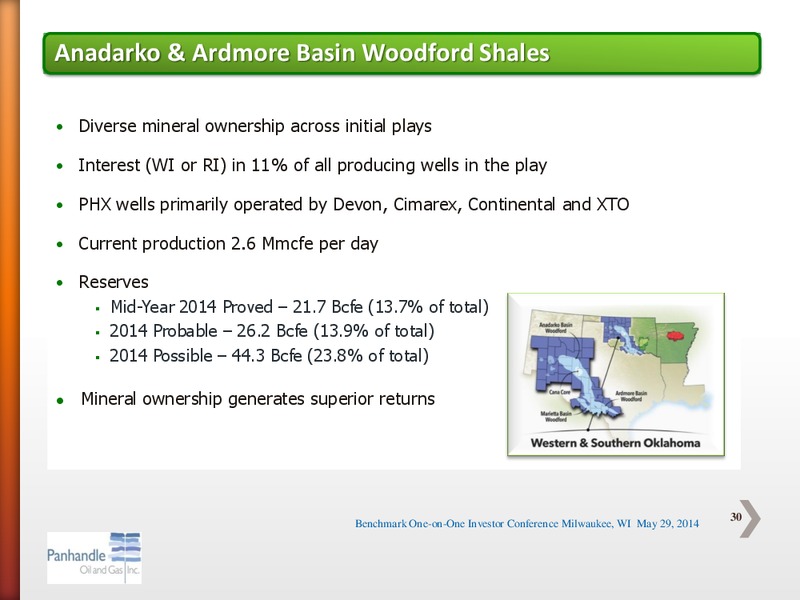Click the 'Anadarko Basin Woodford' map label
Screen dimensions: 800x600
[556, 328]
